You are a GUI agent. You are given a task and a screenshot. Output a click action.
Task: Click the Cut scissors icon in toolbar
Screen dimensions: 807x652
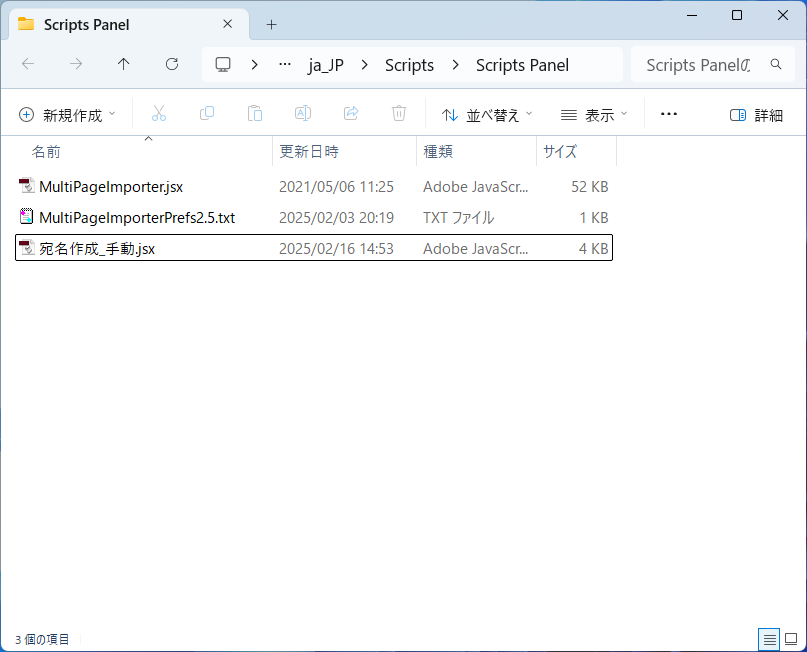[x=158, y=114]
